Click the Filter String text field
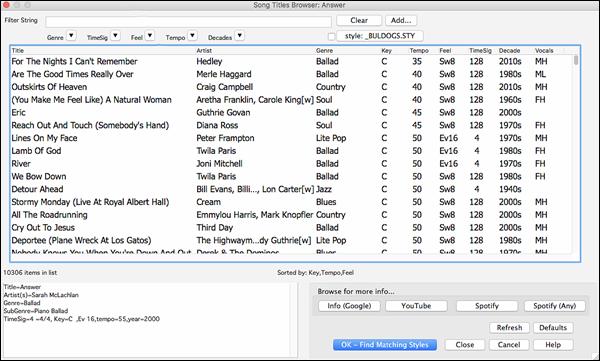Screen dimensions: 600x361 [188, 21]
